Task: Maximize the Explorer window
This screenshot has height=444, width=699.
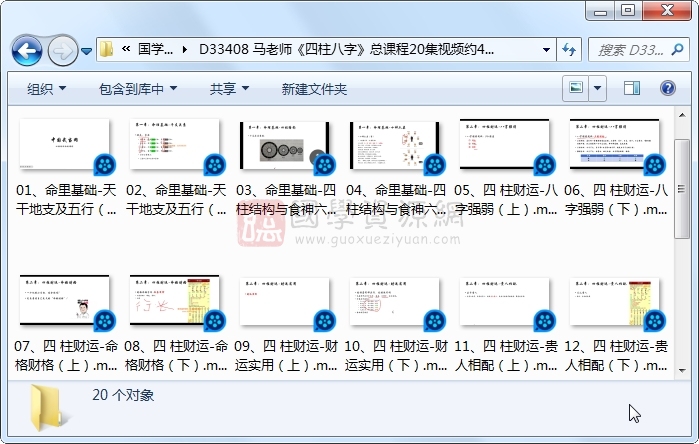Action: point(628,10)
